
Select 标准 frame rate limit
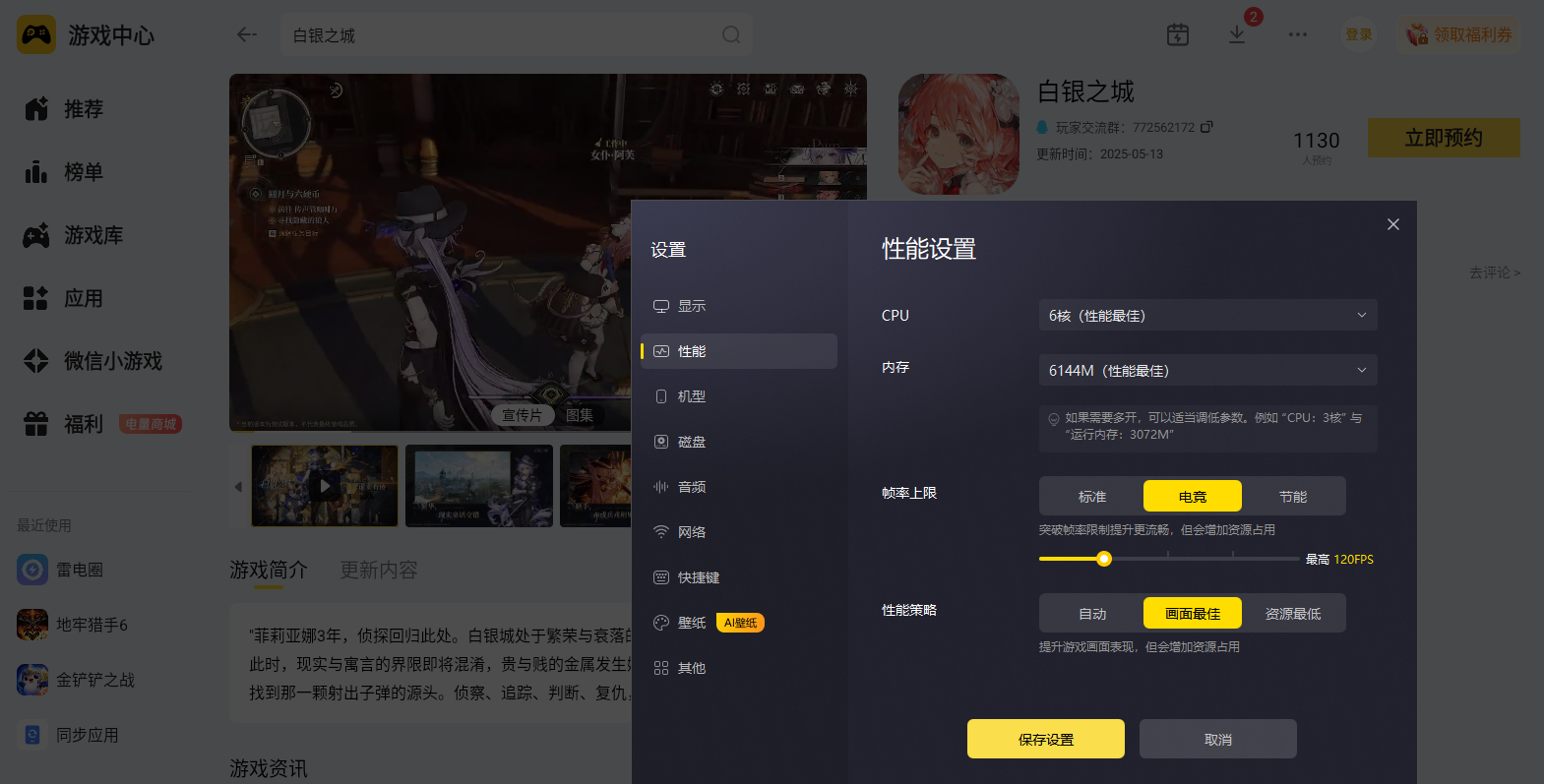1092,497
